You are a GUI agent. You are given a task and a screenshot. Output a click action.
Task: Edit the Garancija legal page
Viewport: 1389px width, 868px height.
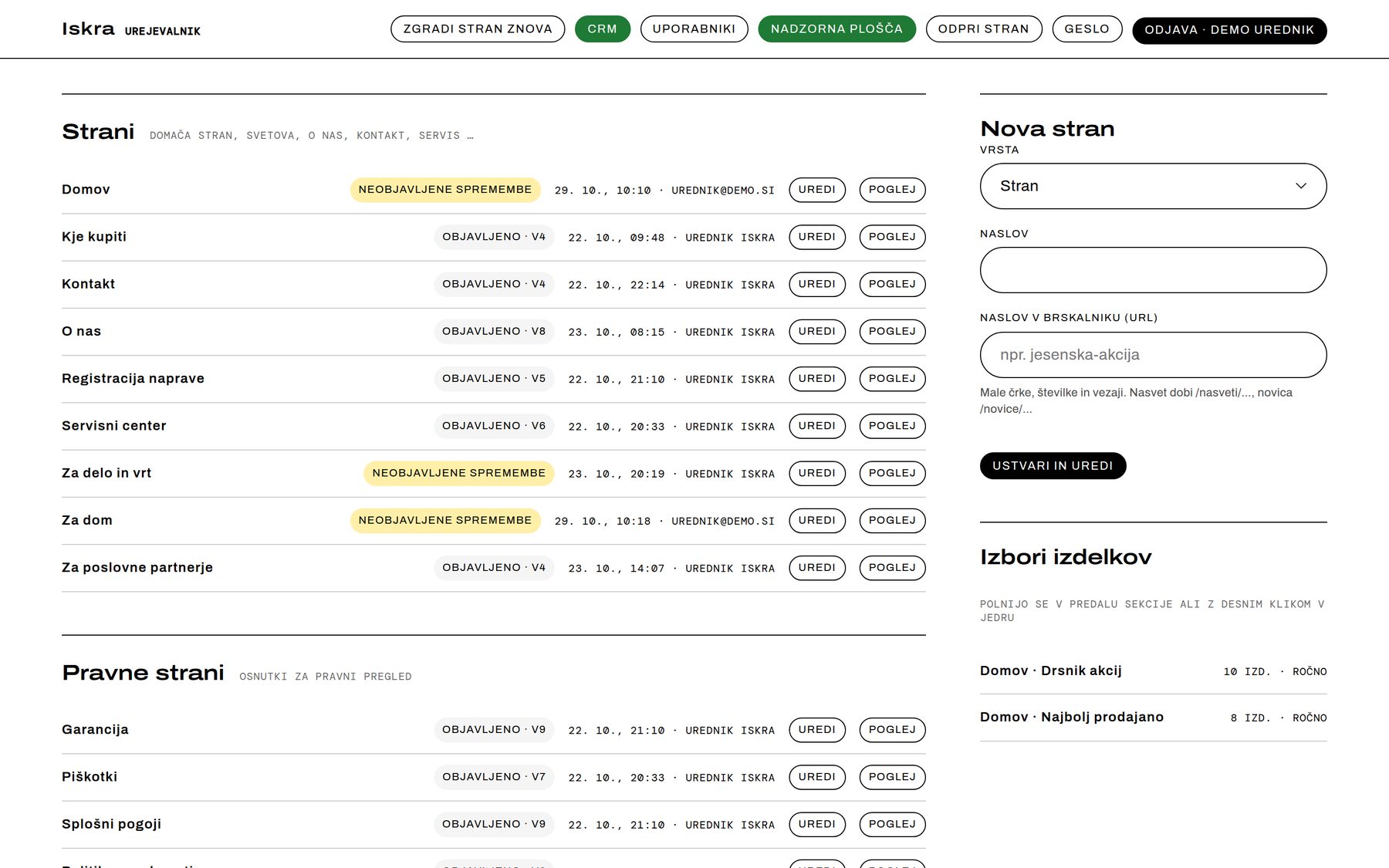(817, 730)
